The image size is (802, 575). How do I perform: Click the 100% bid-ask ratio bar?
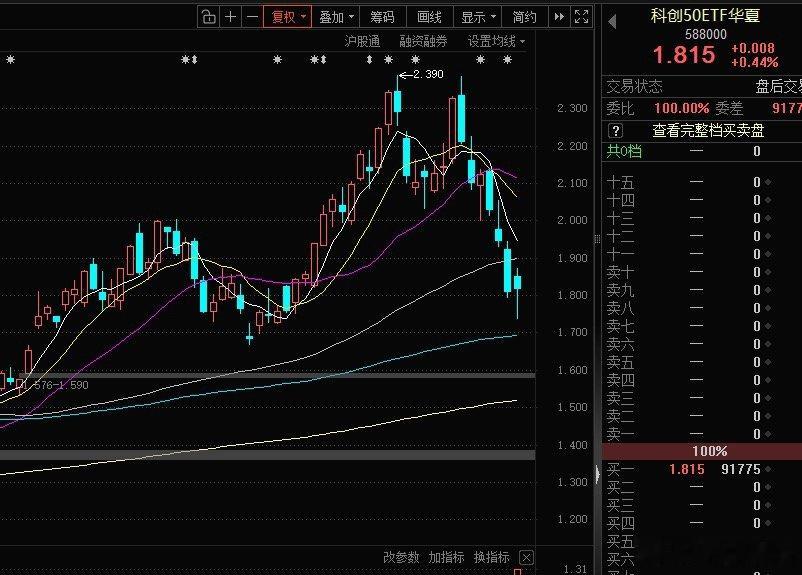click(702, 451)
